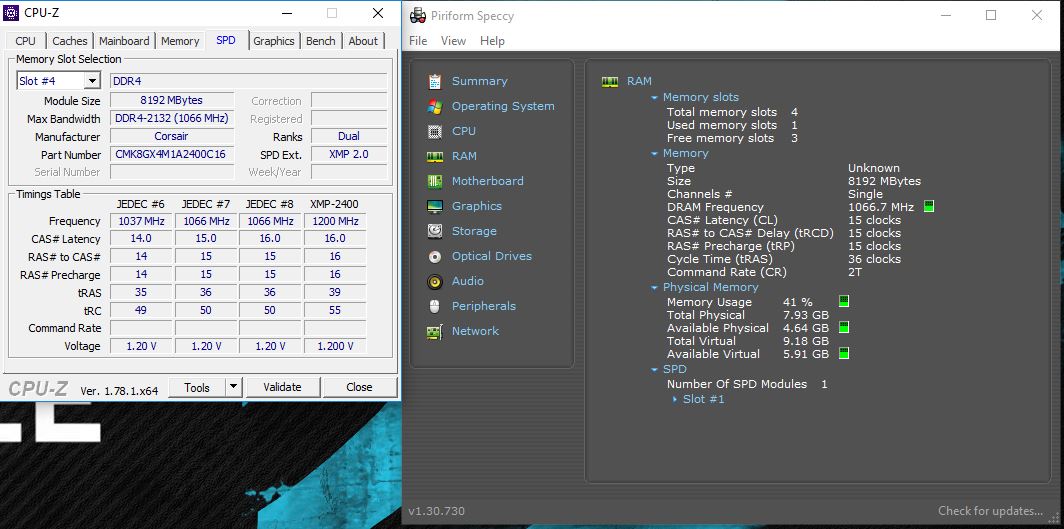Open the View menu in Speccy
This screenshot has height=529, width=1064.
click(x=453, y=41)
